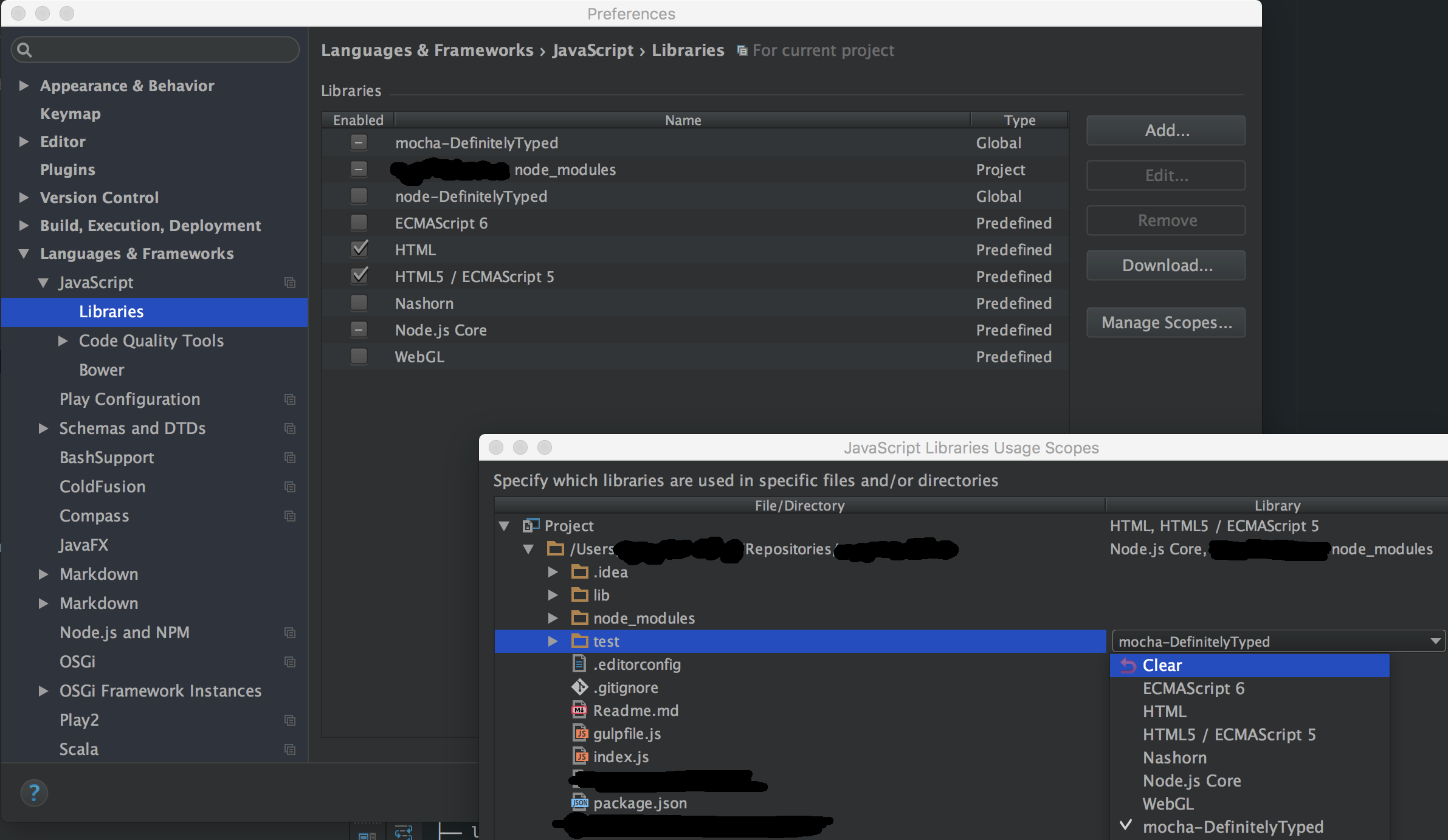Toggle the Nashorn library checkbox
Screen dimensions: 1448x840
tap(359, 303)
